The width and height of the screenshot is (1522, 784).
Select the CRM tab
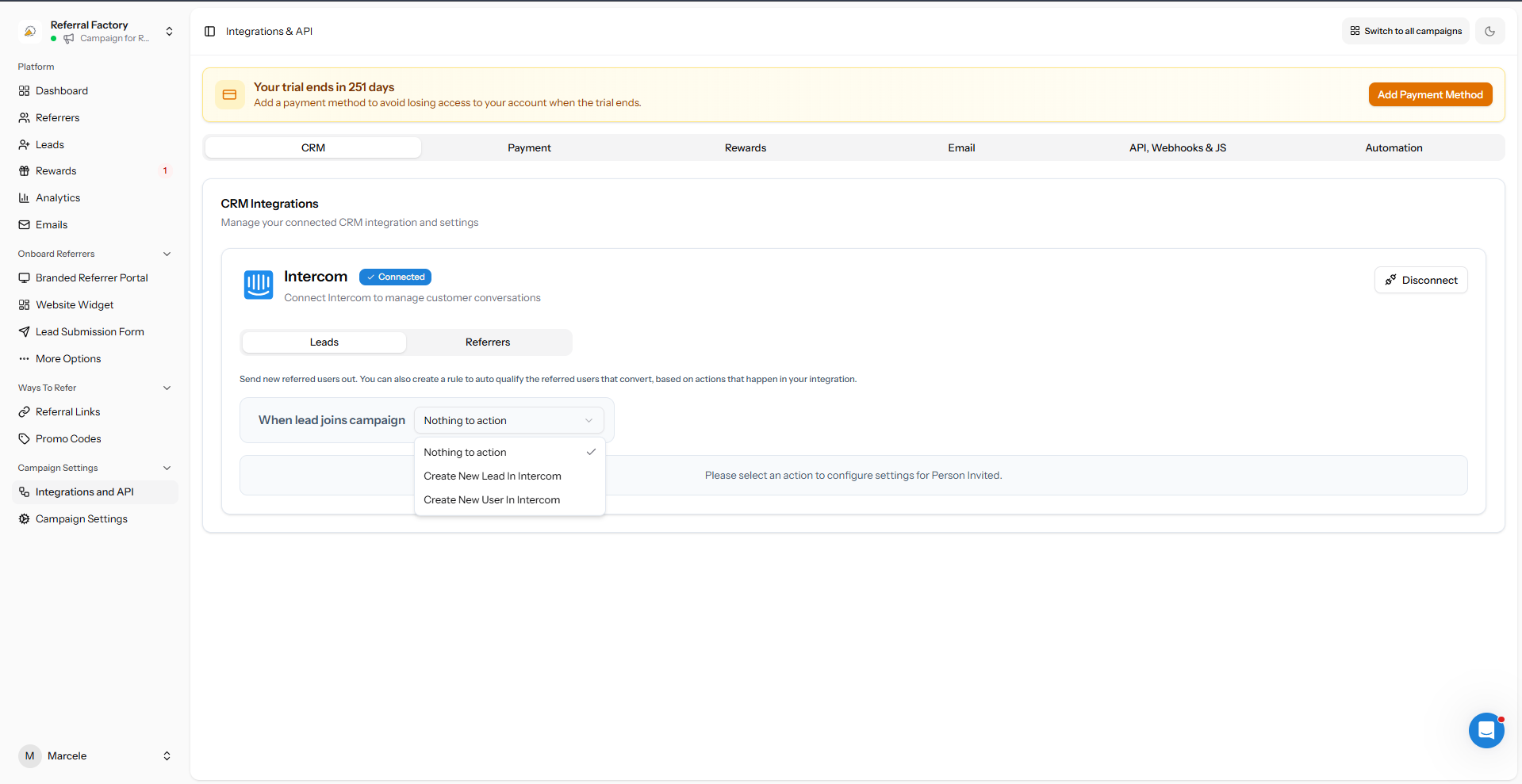[x=313, y=148]
